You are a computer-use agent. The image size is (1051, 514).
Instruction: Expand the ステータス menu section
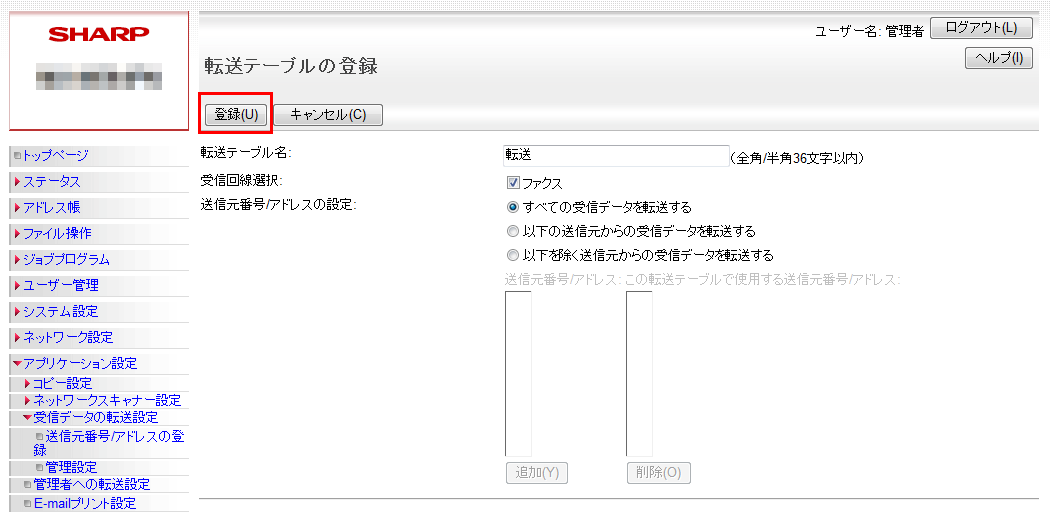click(51, 181)
